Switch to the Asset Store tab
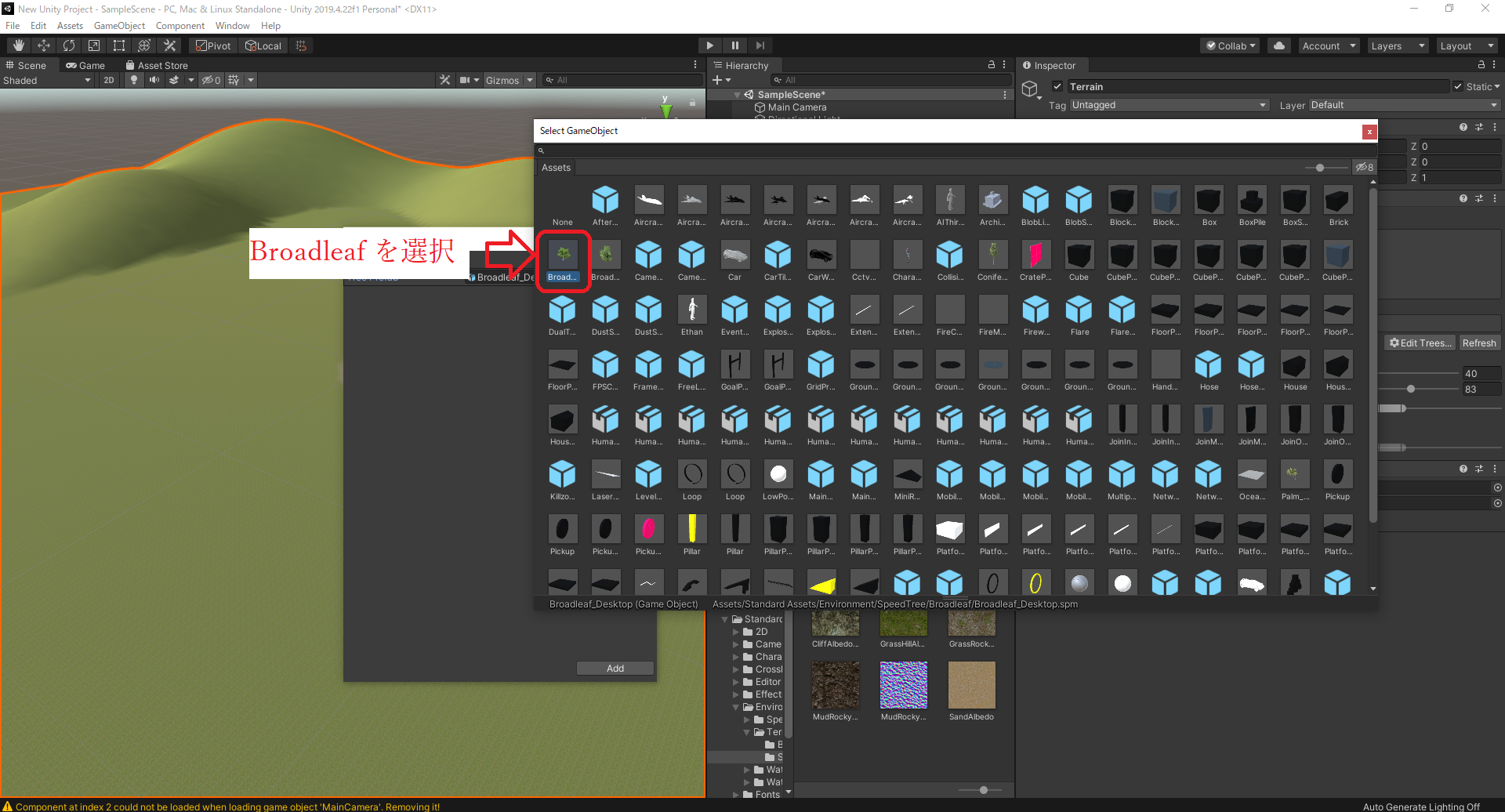The image size is (1505, 812). click(x=157, y=65)
